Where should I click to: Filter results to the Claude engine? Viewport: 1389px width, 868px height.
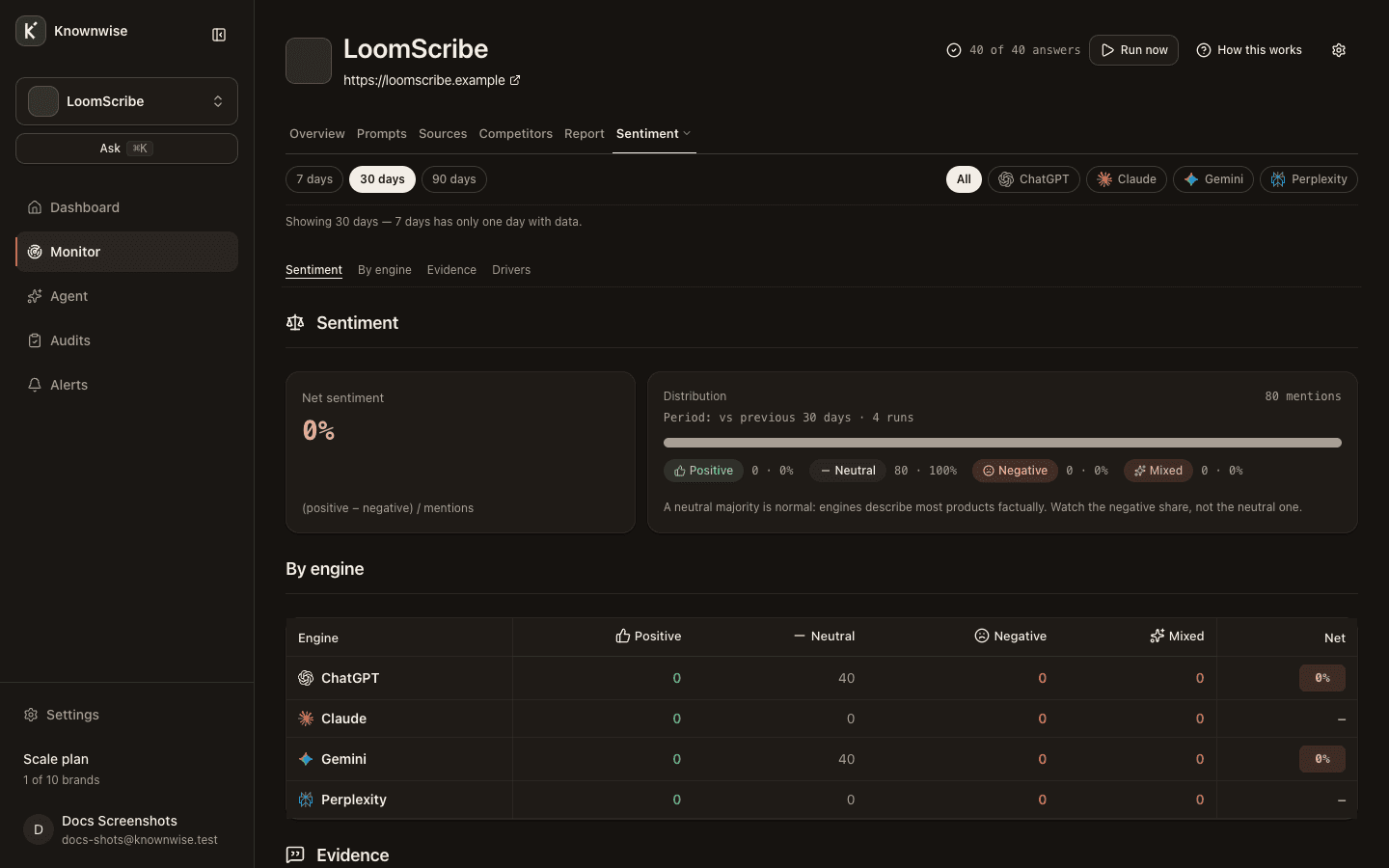pos(1127,179)
